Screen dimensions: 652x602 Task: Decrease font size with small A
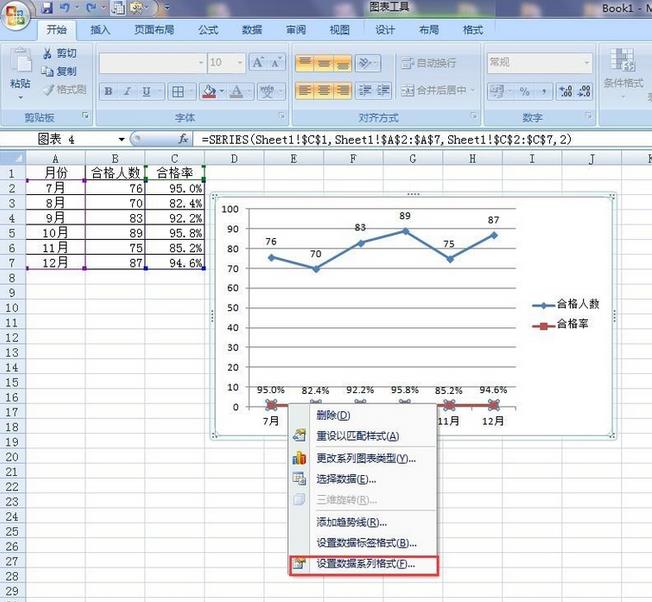276,62
